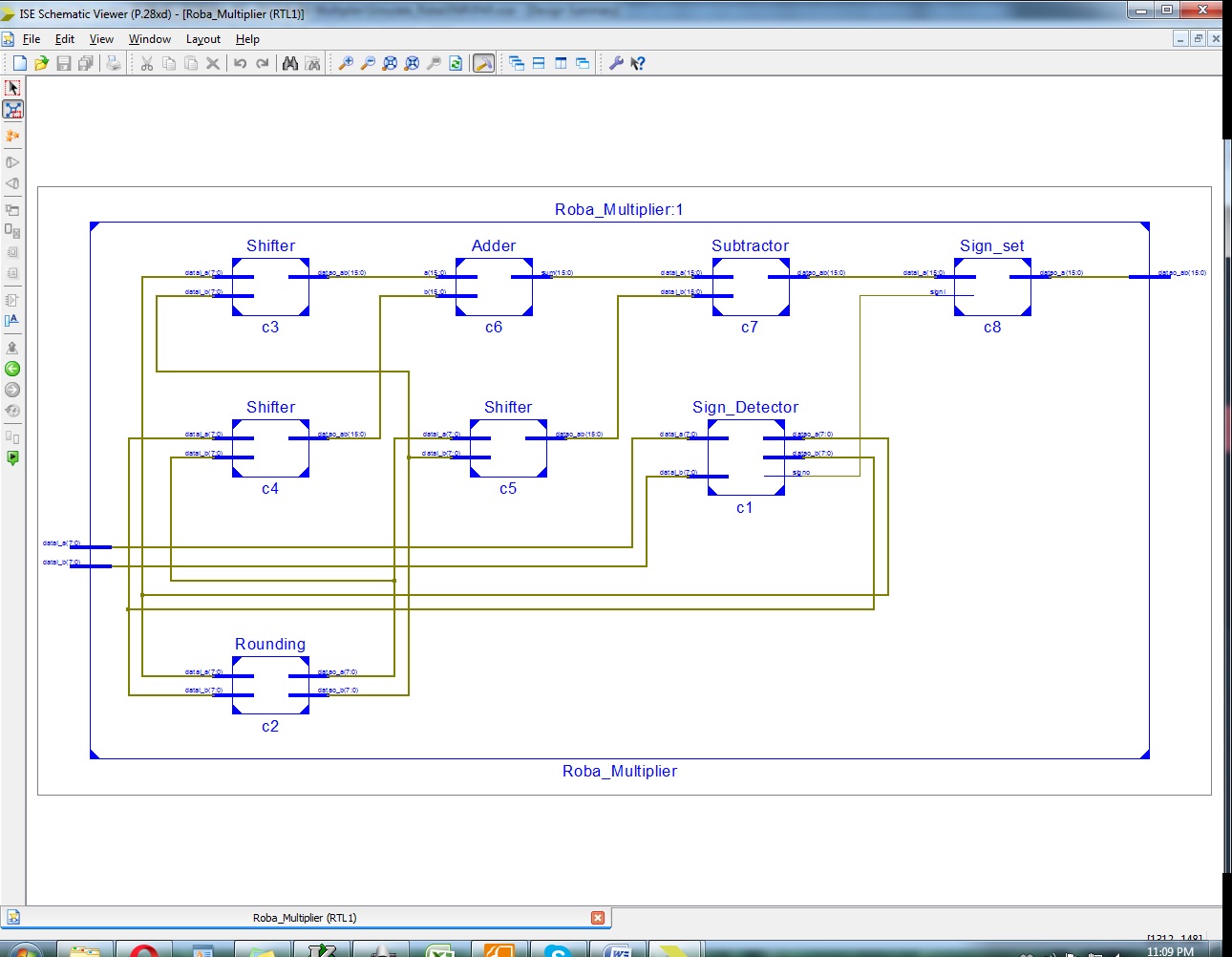Click the Zoom Out magnifier icon
1232x957 pixels.
(x=367, y=63)
